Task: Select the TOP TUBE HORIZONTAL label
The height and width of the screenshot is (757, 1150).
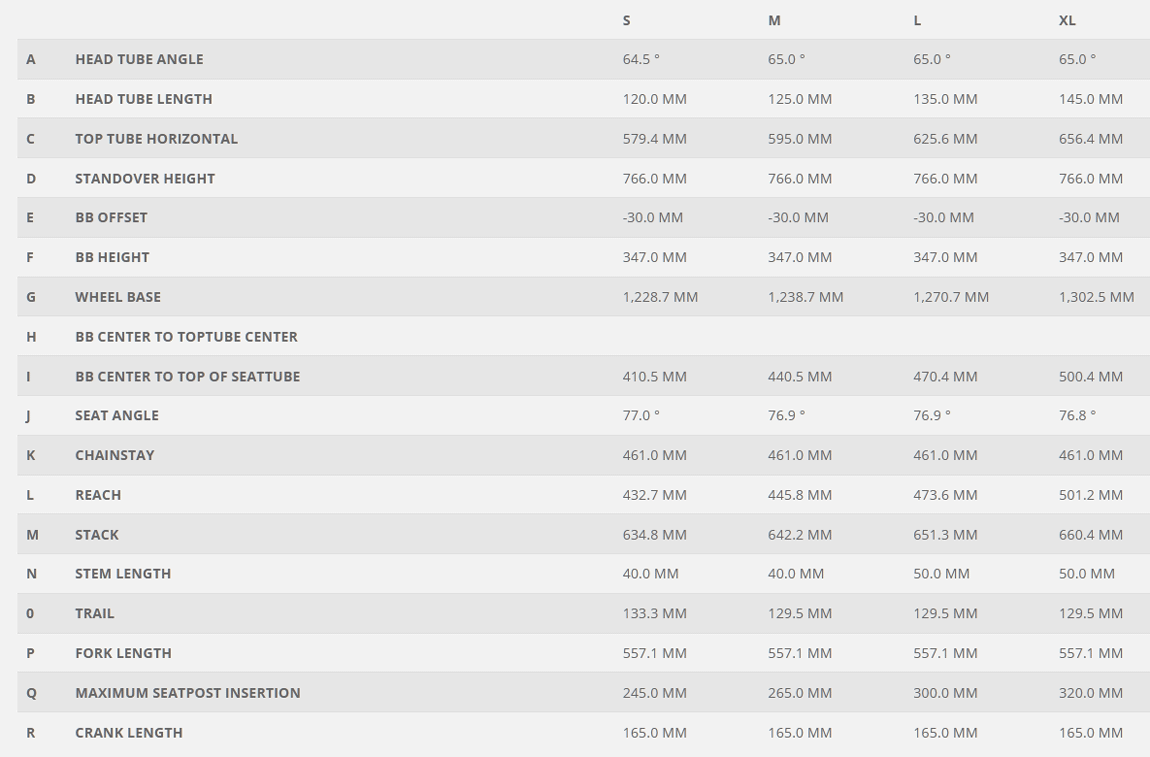Action: pos(156,139)
